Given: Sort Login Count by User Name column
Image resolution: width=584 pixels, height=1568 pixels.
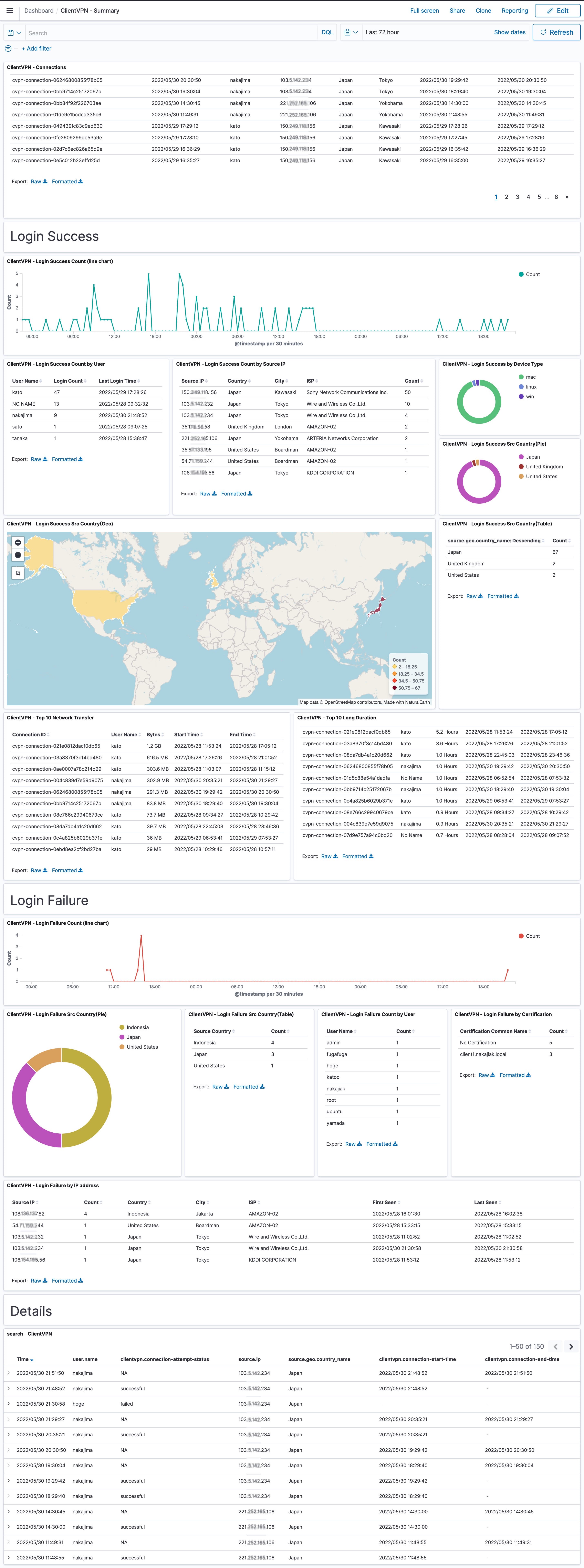Looking at the screenshot, I should pyautogui.click(x=27, y=381).
